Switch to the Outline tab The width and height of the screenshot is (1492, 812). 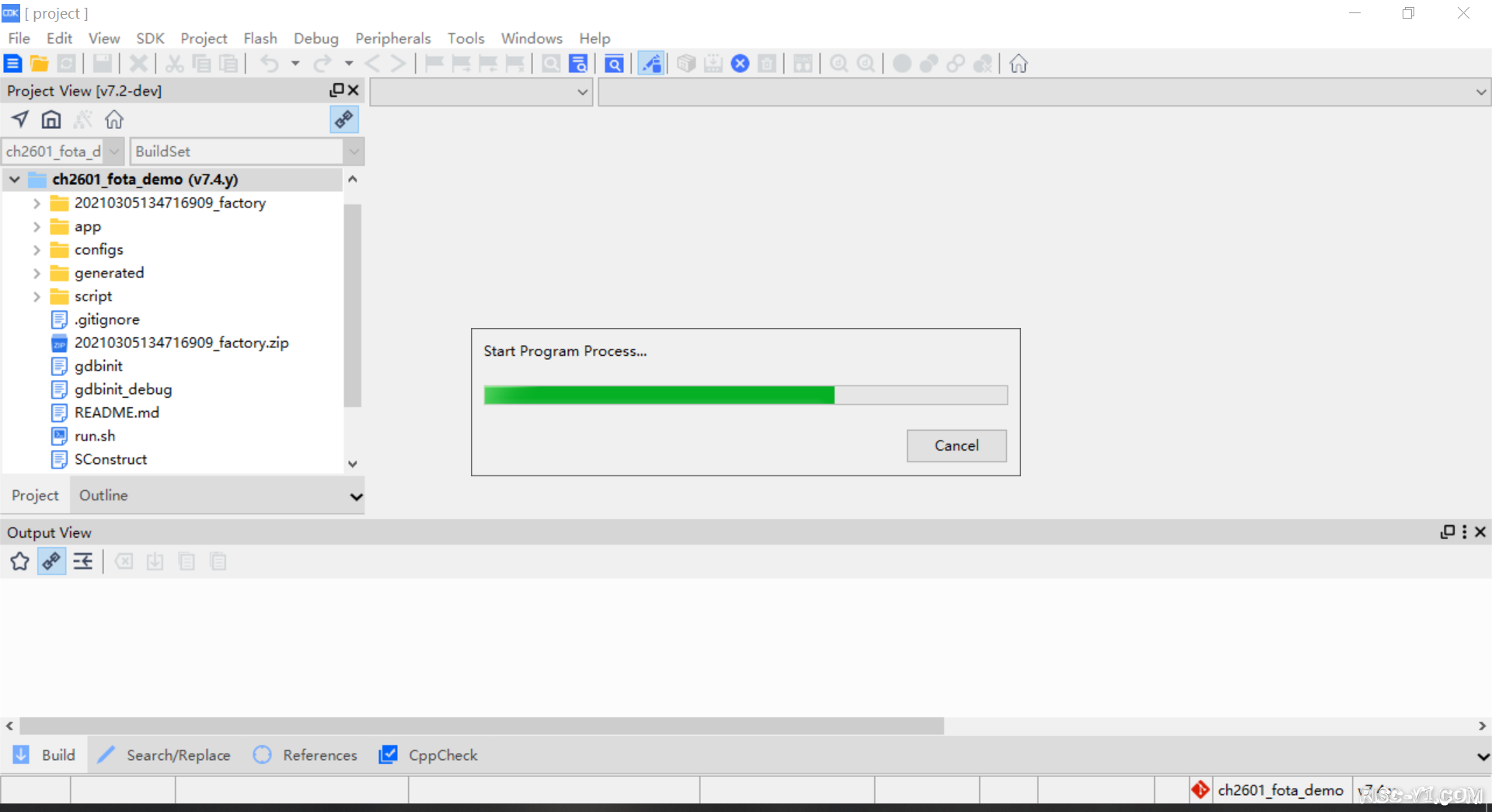point(103,495)
